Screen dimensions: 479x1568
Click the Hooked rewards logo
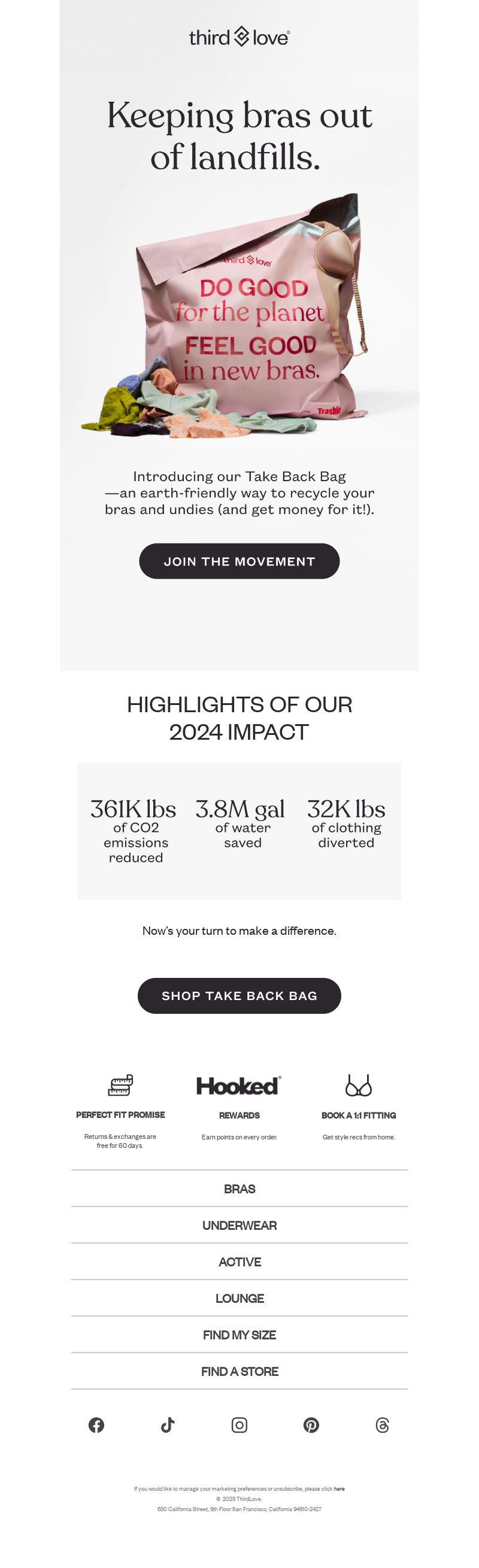click(239, 1086)
